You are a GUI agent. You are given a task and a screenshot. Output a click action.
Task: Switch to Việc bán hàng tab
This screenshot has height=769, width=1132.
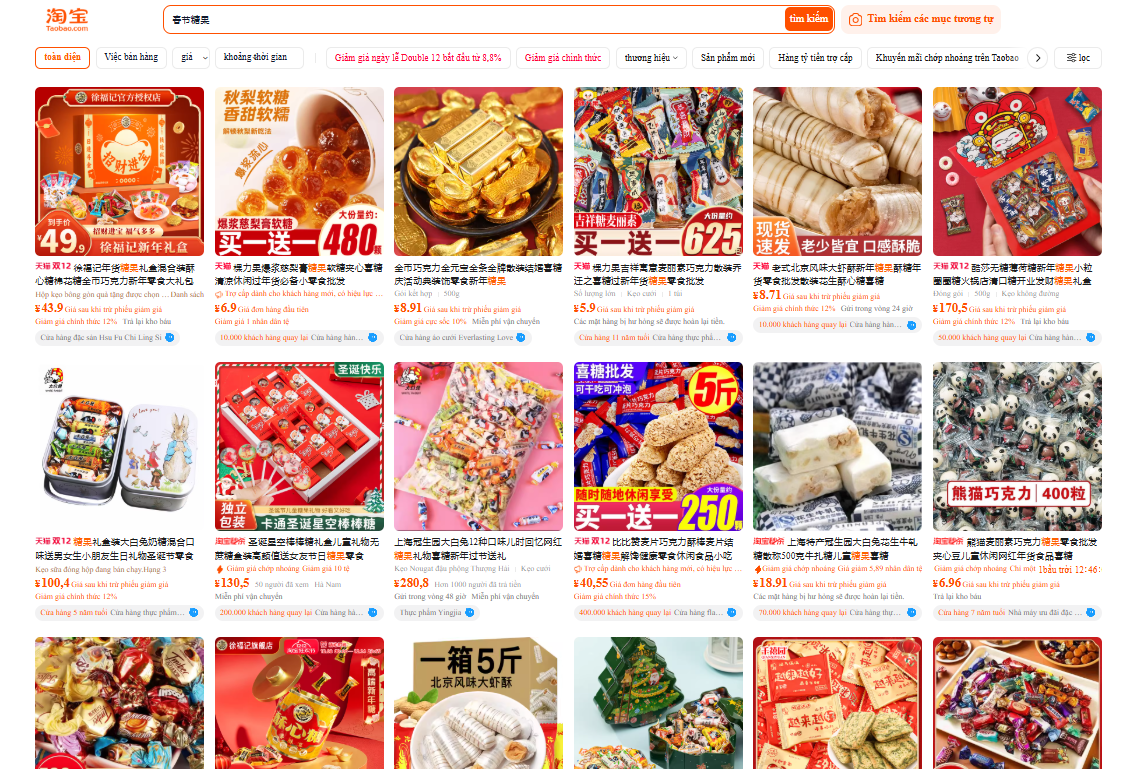pyautogui.click(x=131, y=58)
